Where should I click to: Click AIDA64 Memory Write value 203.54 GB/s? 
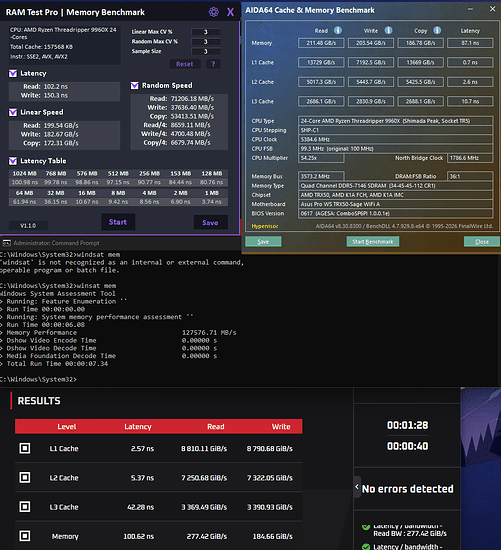tap(371, 43)
